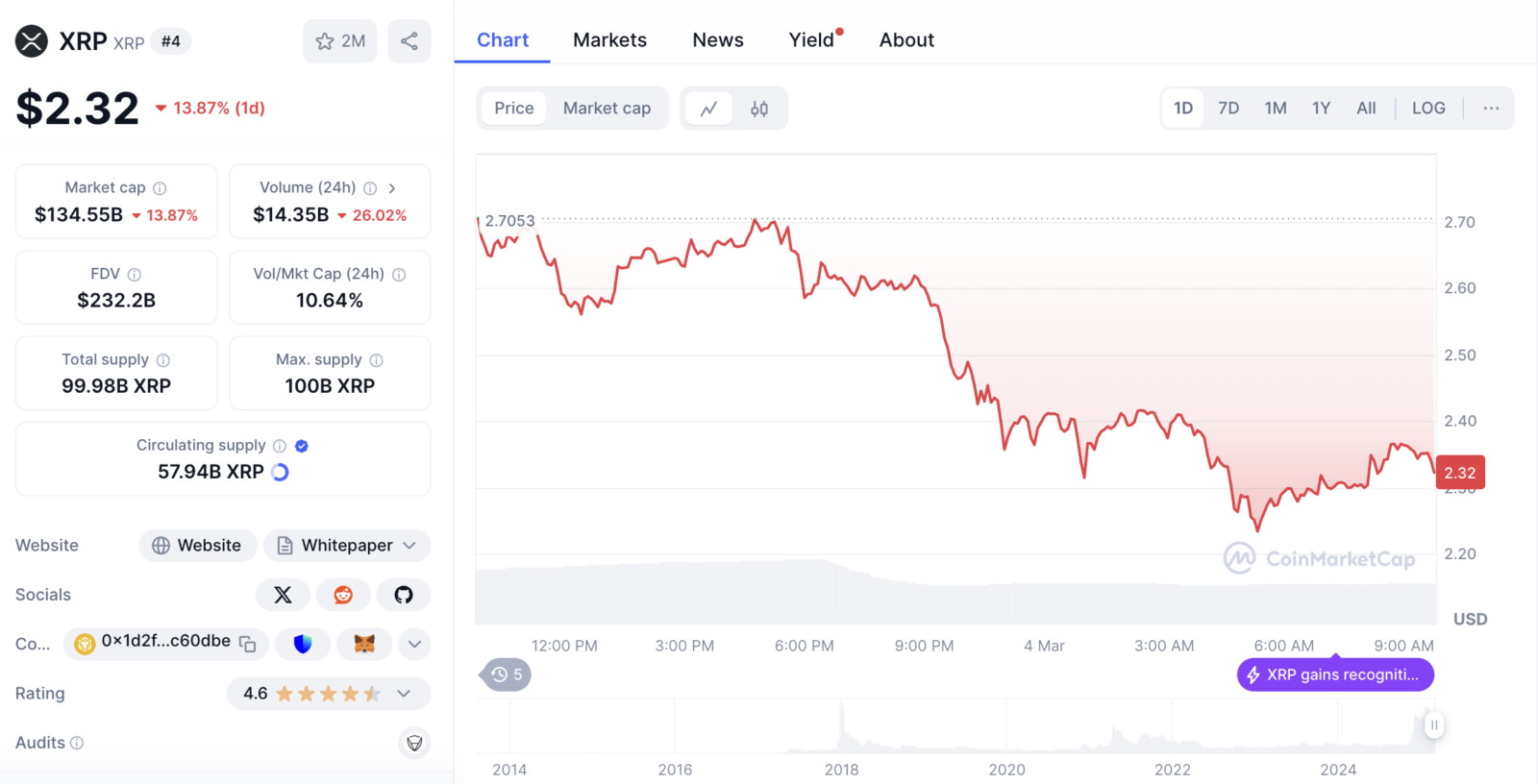Expand the rating 4.6 dropdown
The width and height of the screenshot is (1538, 784).
329,694
